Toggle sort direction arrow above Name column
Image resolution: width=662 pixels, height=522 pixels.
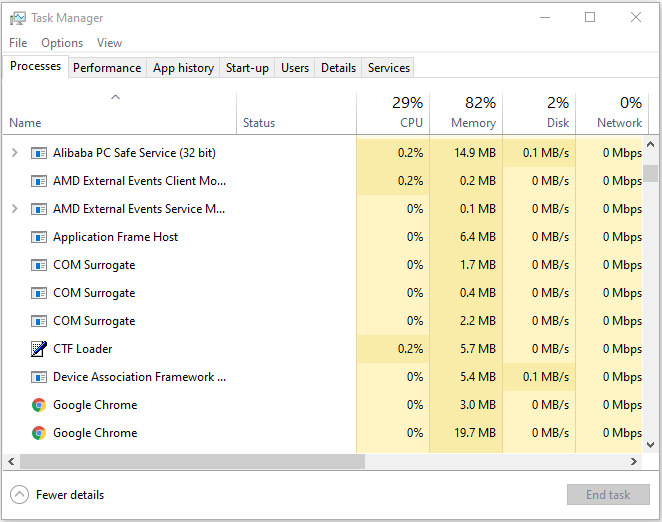click(x=115, y=97)
